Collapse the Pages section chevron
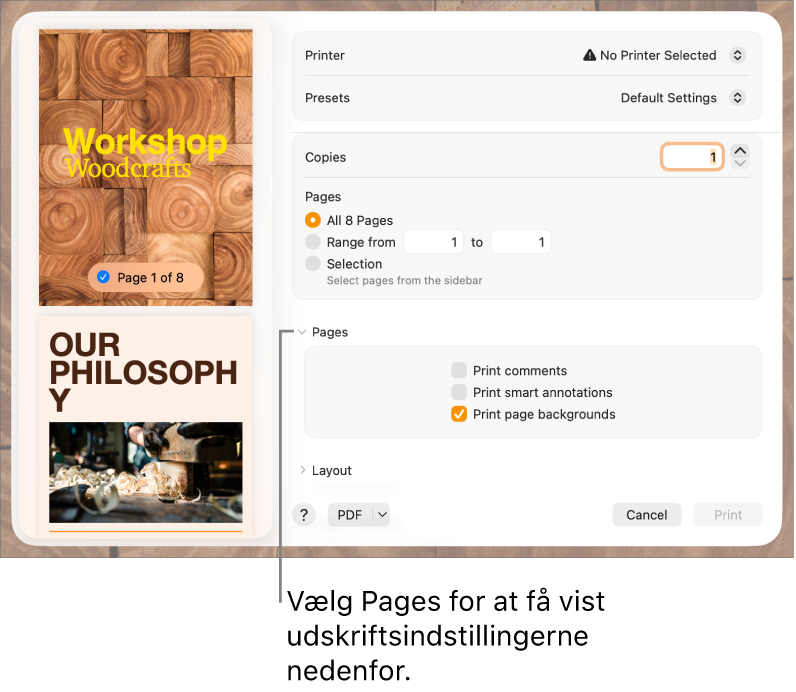This screenshot has height=692, width=796. (302, 332)
